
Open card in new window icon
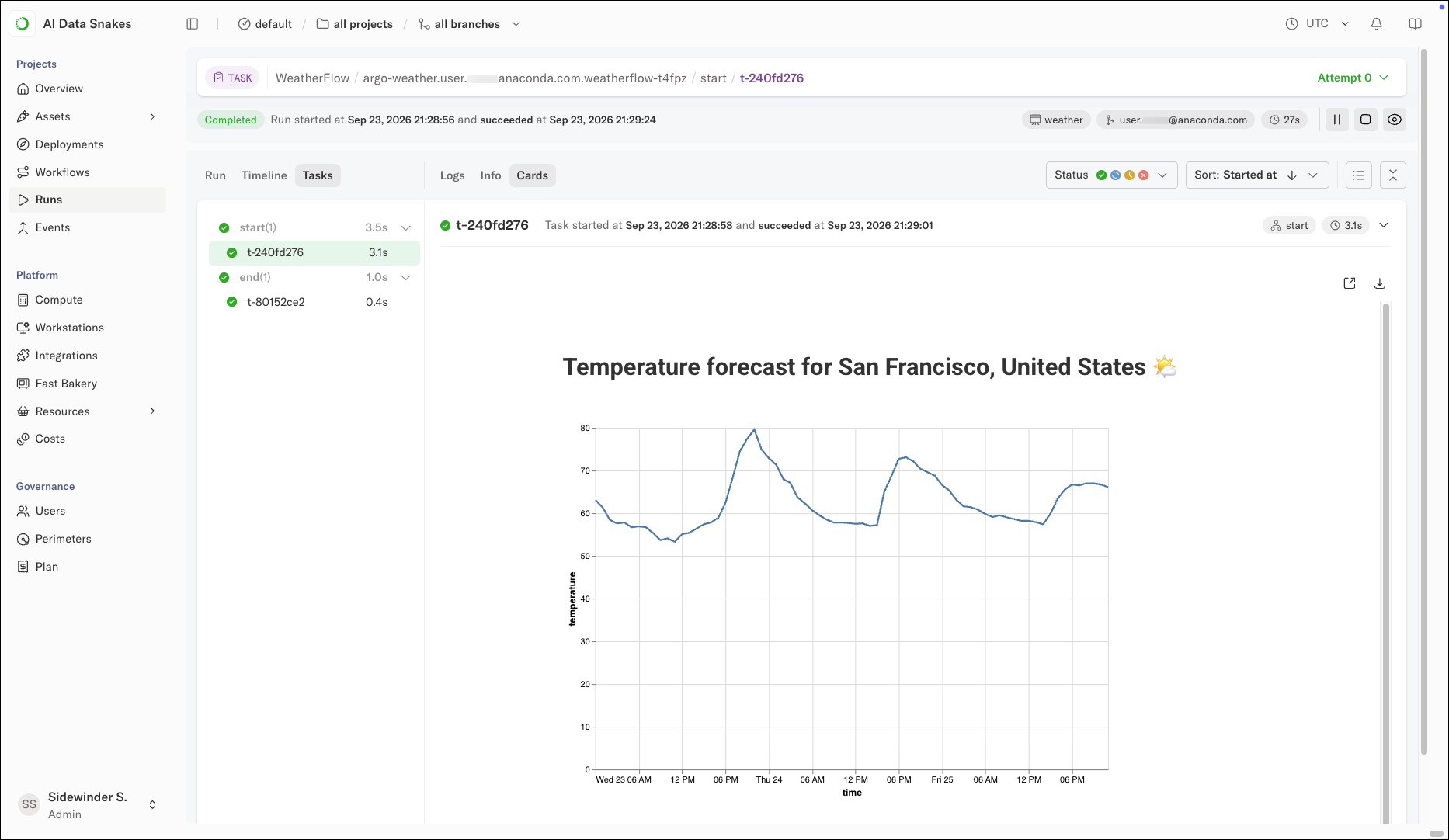[1350, 283]
